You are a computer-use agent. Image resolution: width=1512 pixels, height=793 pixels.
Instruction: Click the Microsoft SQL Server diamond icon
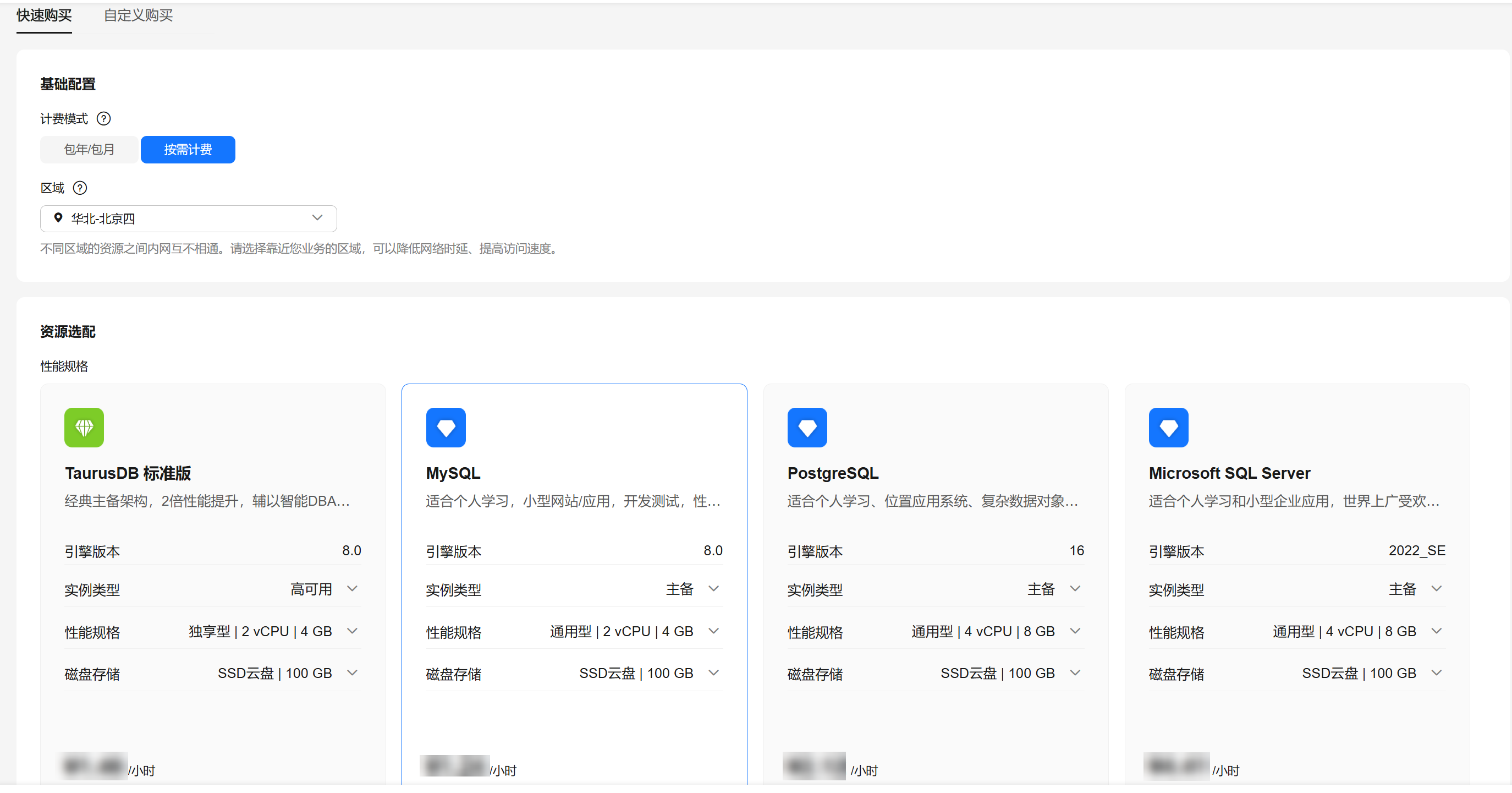pos(1169,428)
